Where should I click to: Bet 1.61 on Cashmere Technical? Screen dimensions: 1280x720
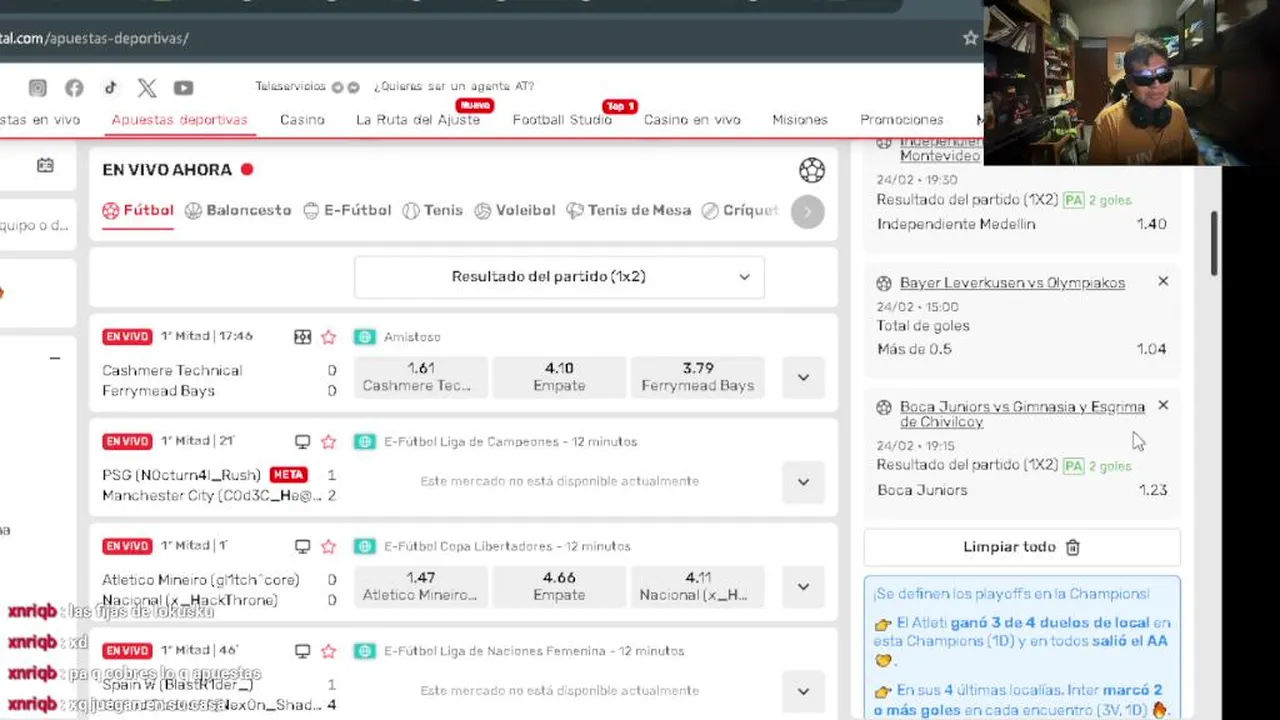pyautogui.click(x=421, y=377)
